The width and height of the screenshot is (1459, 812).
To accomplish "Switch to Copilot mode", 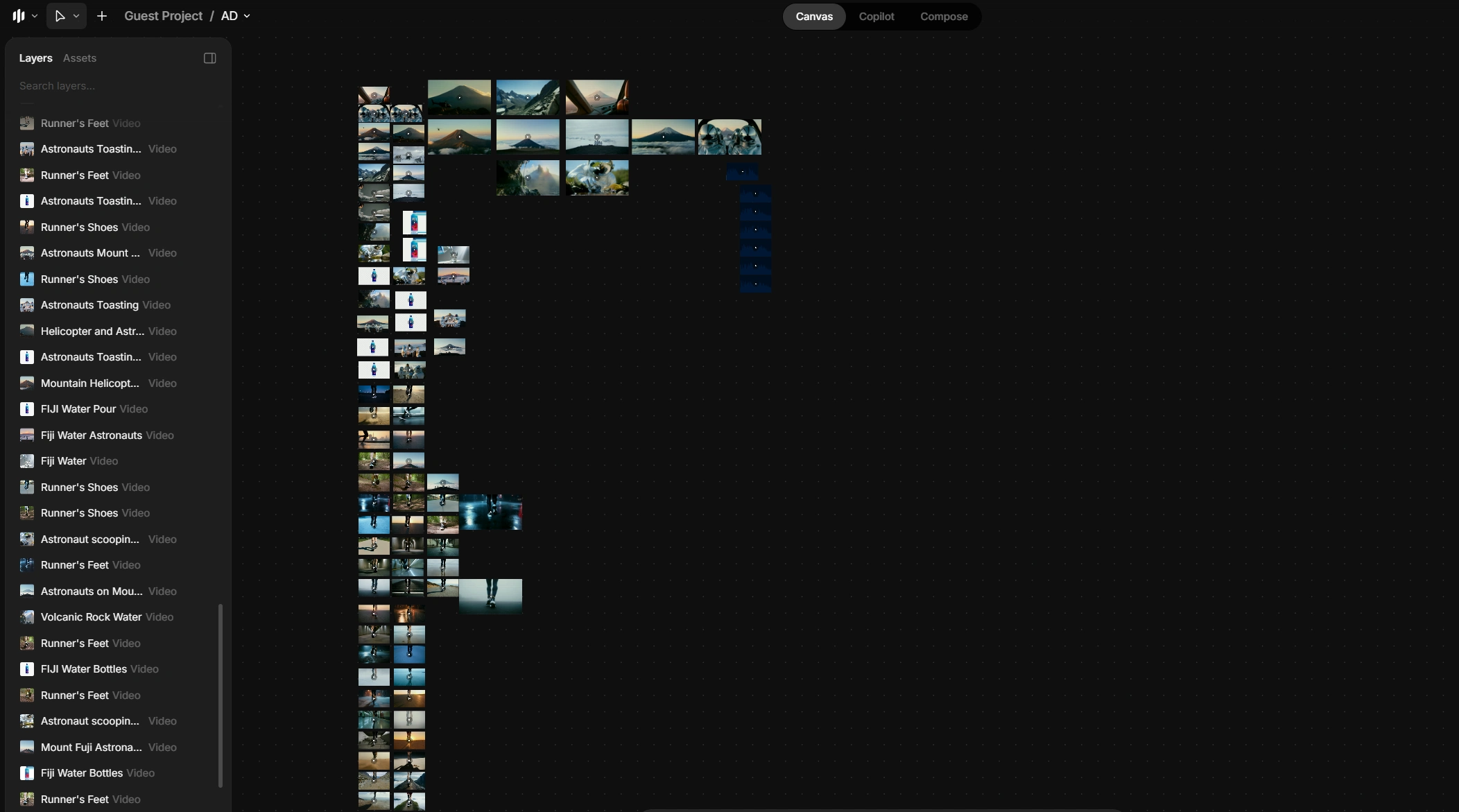I will point(876,17).
